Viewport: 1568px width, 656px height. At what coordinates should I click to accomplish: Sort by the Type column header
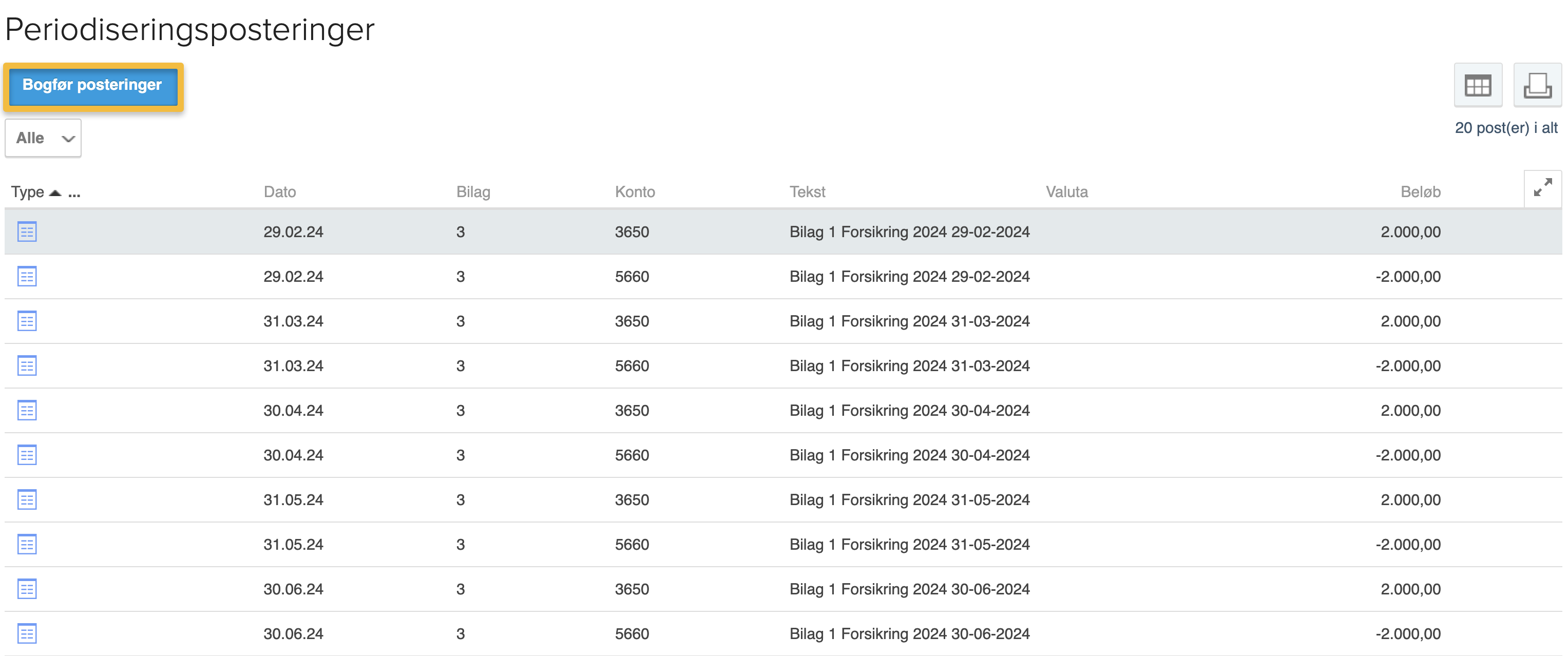(28, 192)
